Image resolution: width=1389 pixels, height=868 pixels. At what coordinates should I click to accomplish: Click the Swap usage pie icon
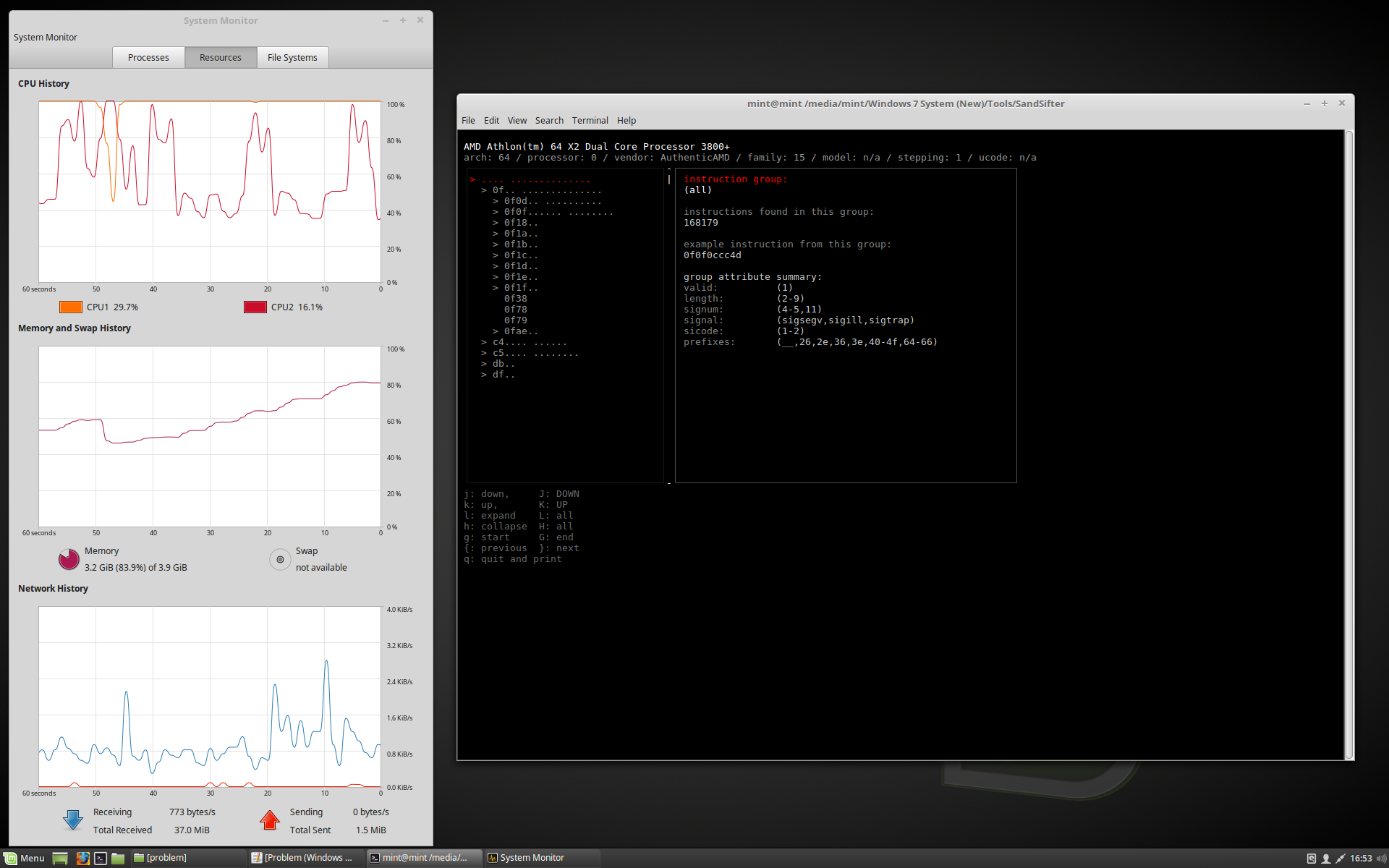pyautogui.click(x=280, y=559)
